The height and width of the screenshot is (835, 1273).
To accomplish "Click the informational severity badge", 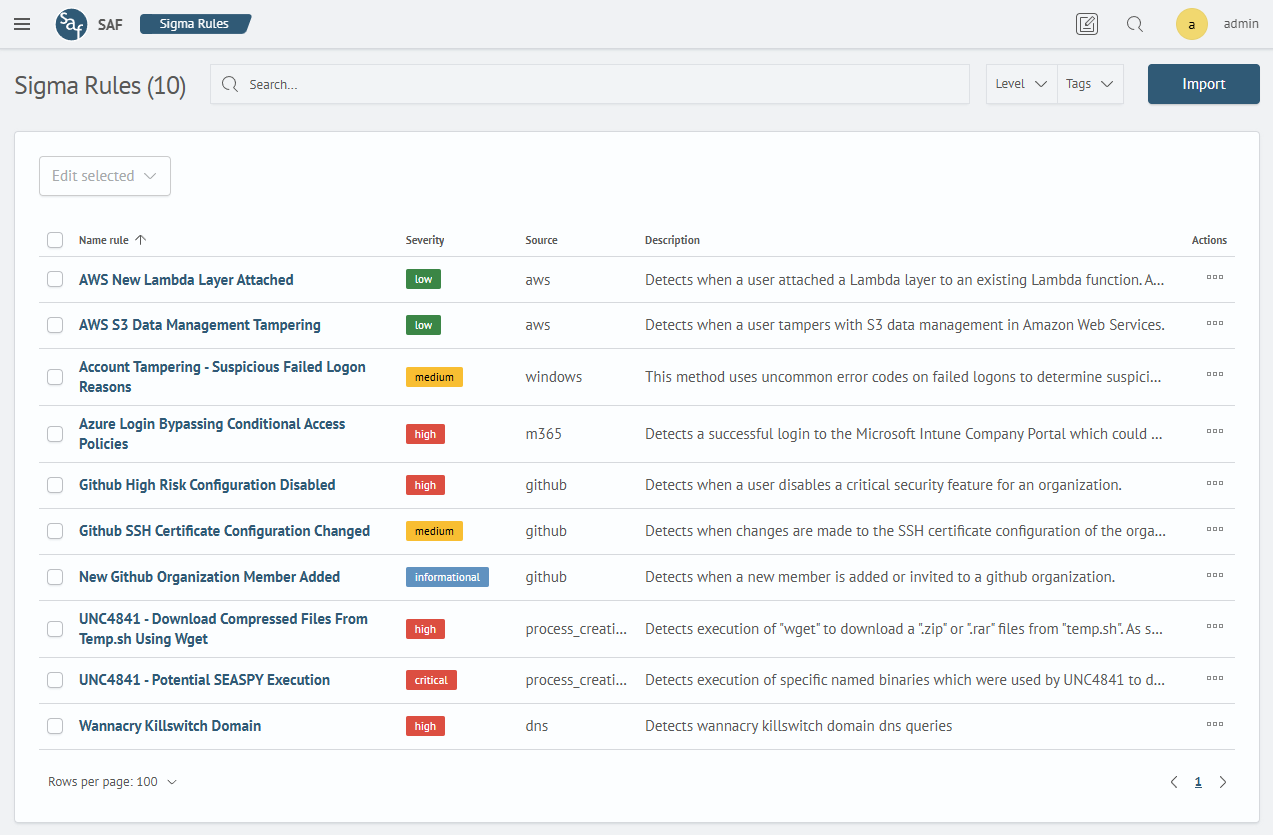I will coord(447,577).
